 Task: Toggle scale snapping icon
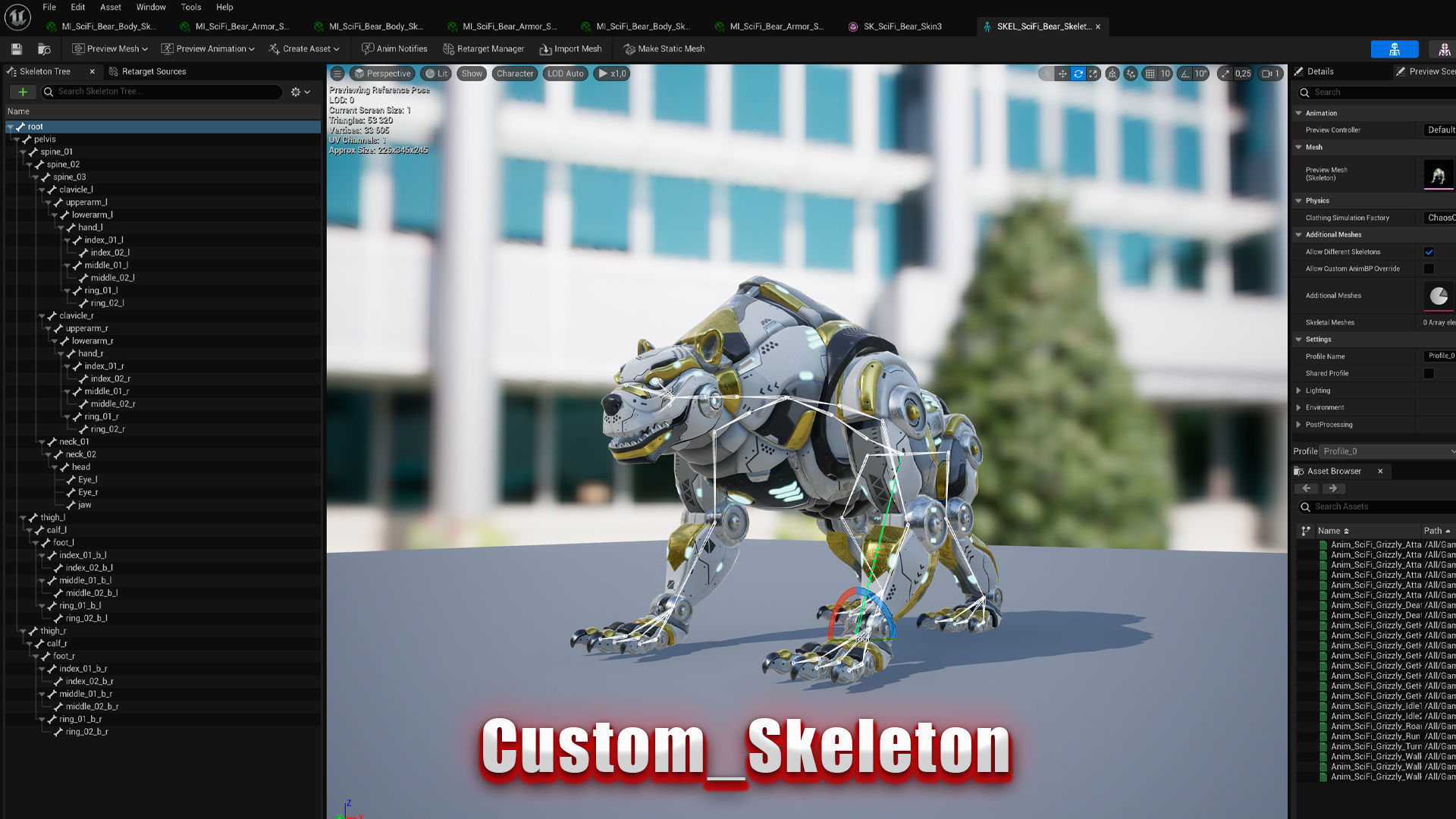1225,74
